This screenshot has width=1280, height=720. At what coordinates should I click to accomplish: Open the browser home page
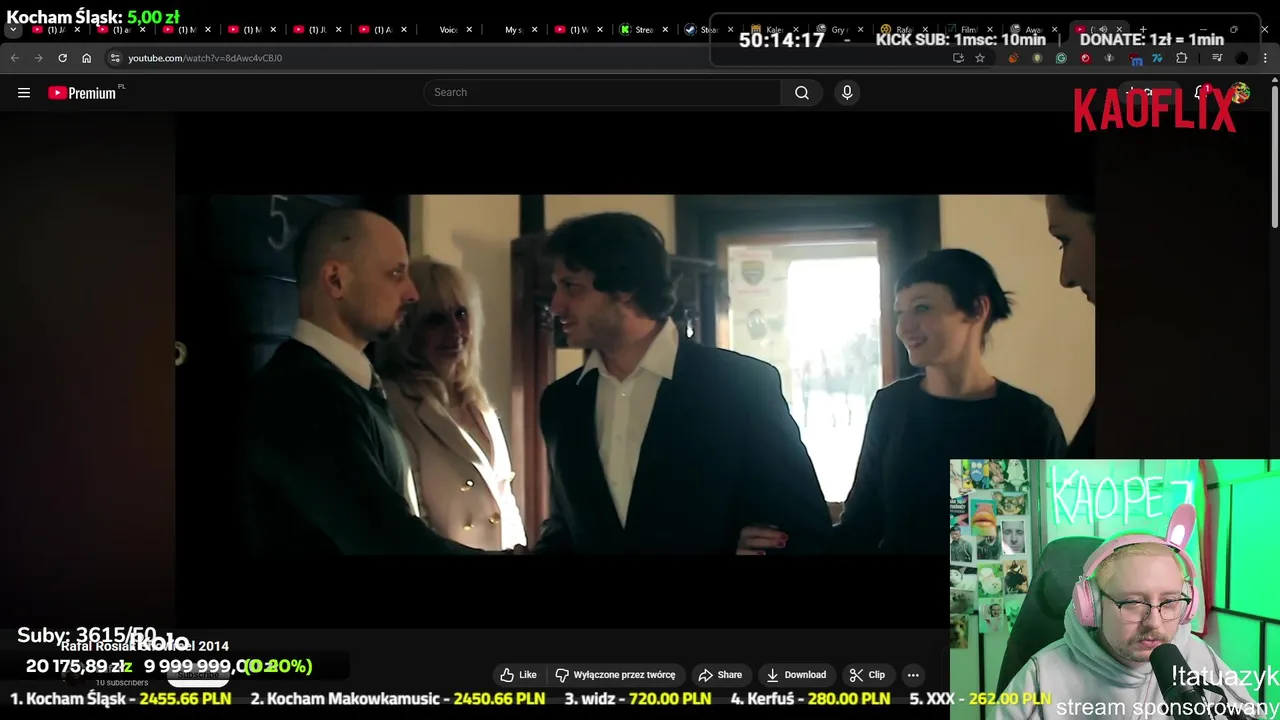(86, 58)
